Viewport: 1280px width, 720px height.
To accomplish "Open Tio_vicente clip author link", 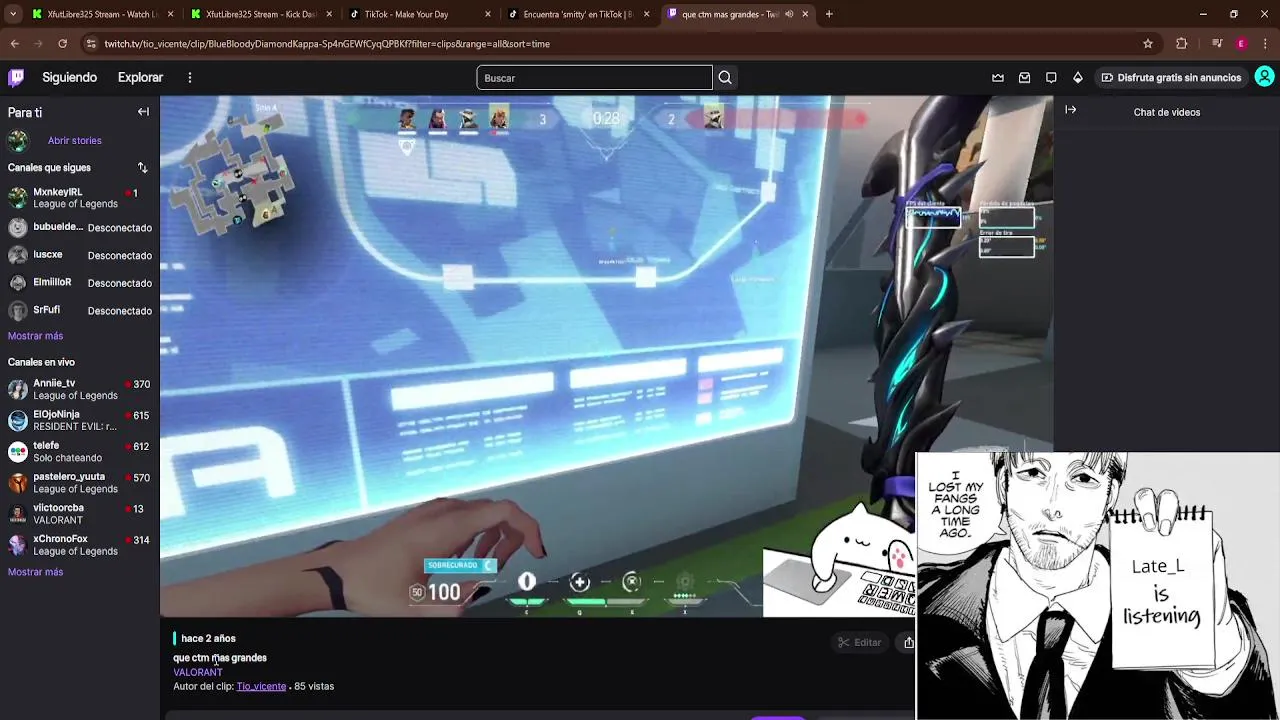I will point(261,686).
